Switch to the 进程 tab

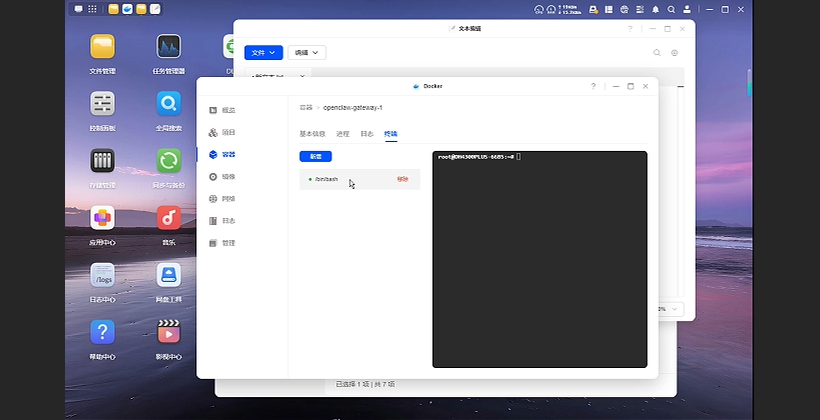click(343, 133)
